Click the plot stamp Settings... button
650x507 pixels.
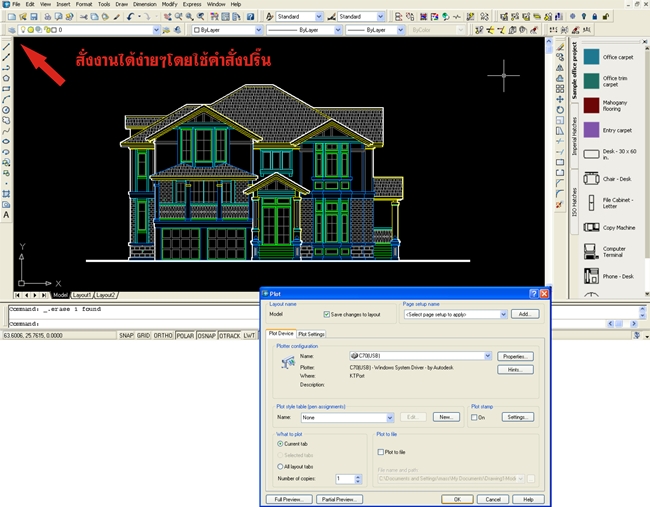point(518,417)
